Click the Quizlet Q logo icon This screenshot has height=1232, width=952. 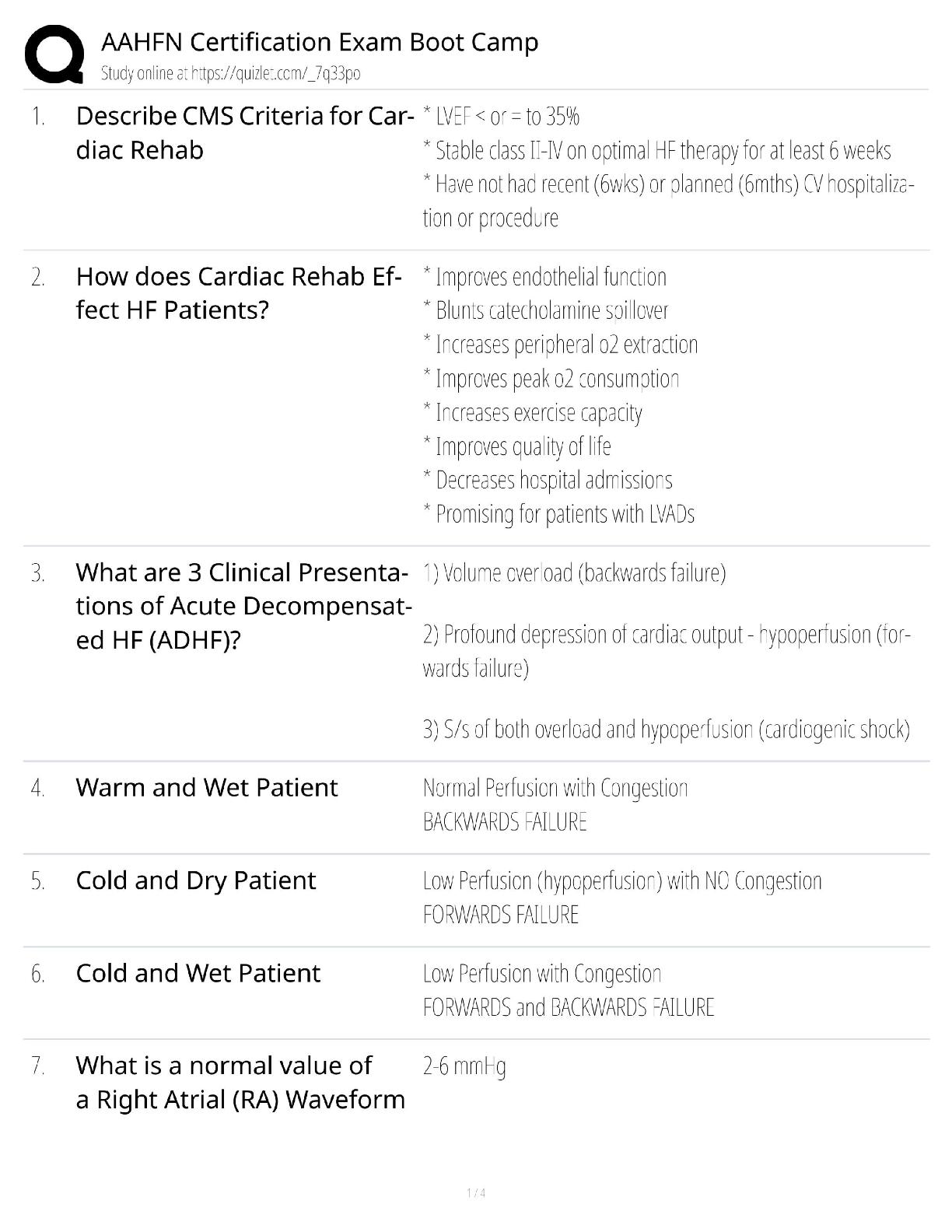coord(54,54)
